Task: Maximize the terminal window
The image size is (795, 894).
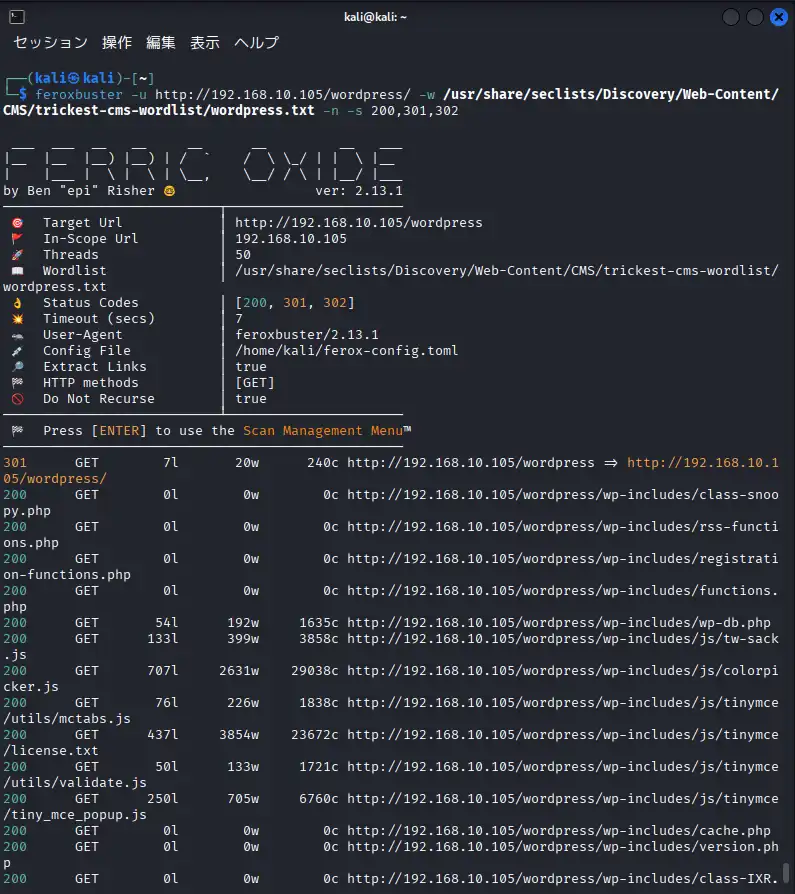Action: pos(755,17)
